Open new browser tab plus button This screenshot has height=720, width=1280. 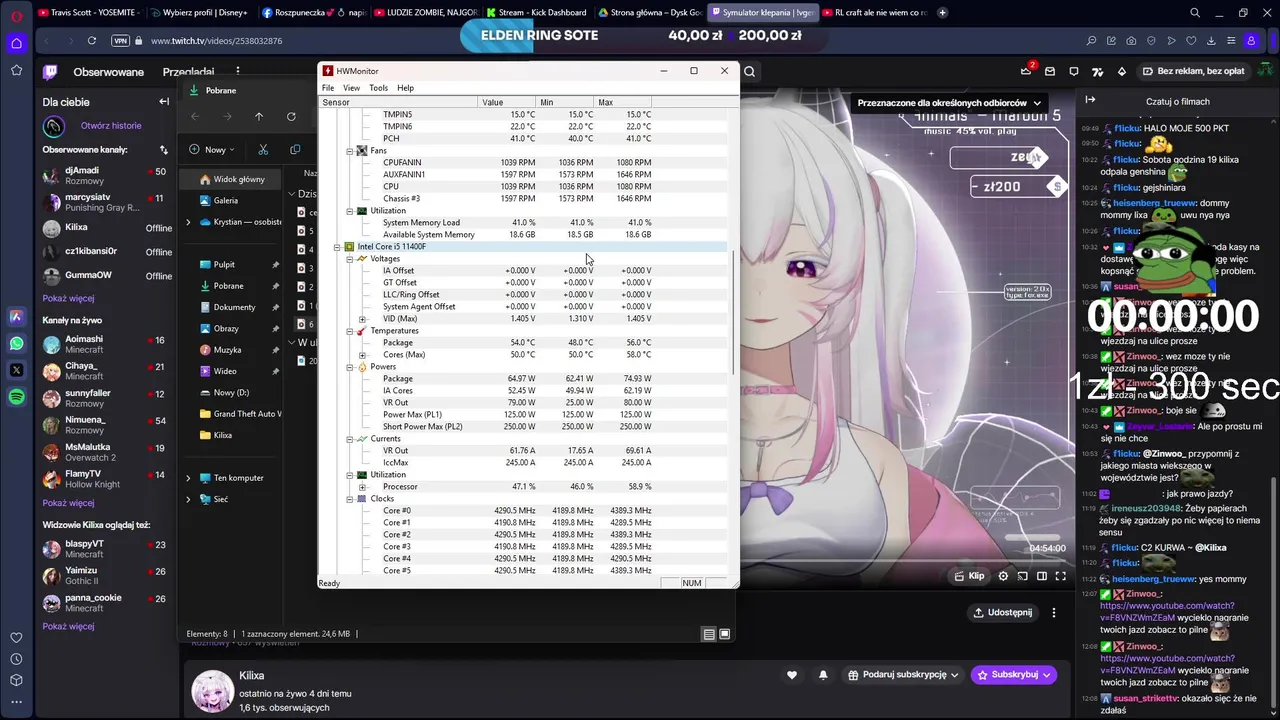pyautogui.click(x=942, y=13)
